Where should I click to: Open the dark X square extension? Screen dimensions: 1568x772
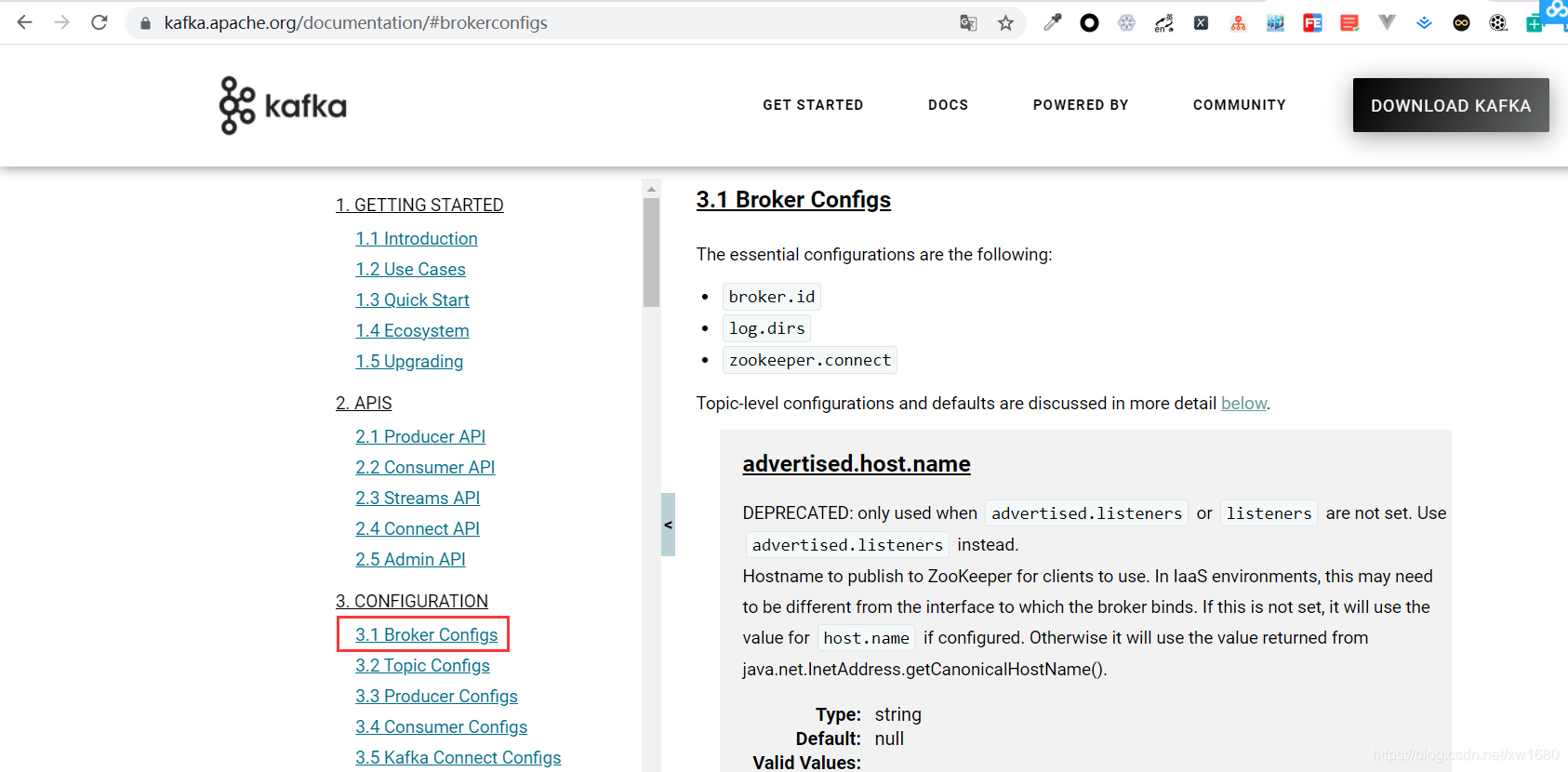click(x=1201, y=23)
